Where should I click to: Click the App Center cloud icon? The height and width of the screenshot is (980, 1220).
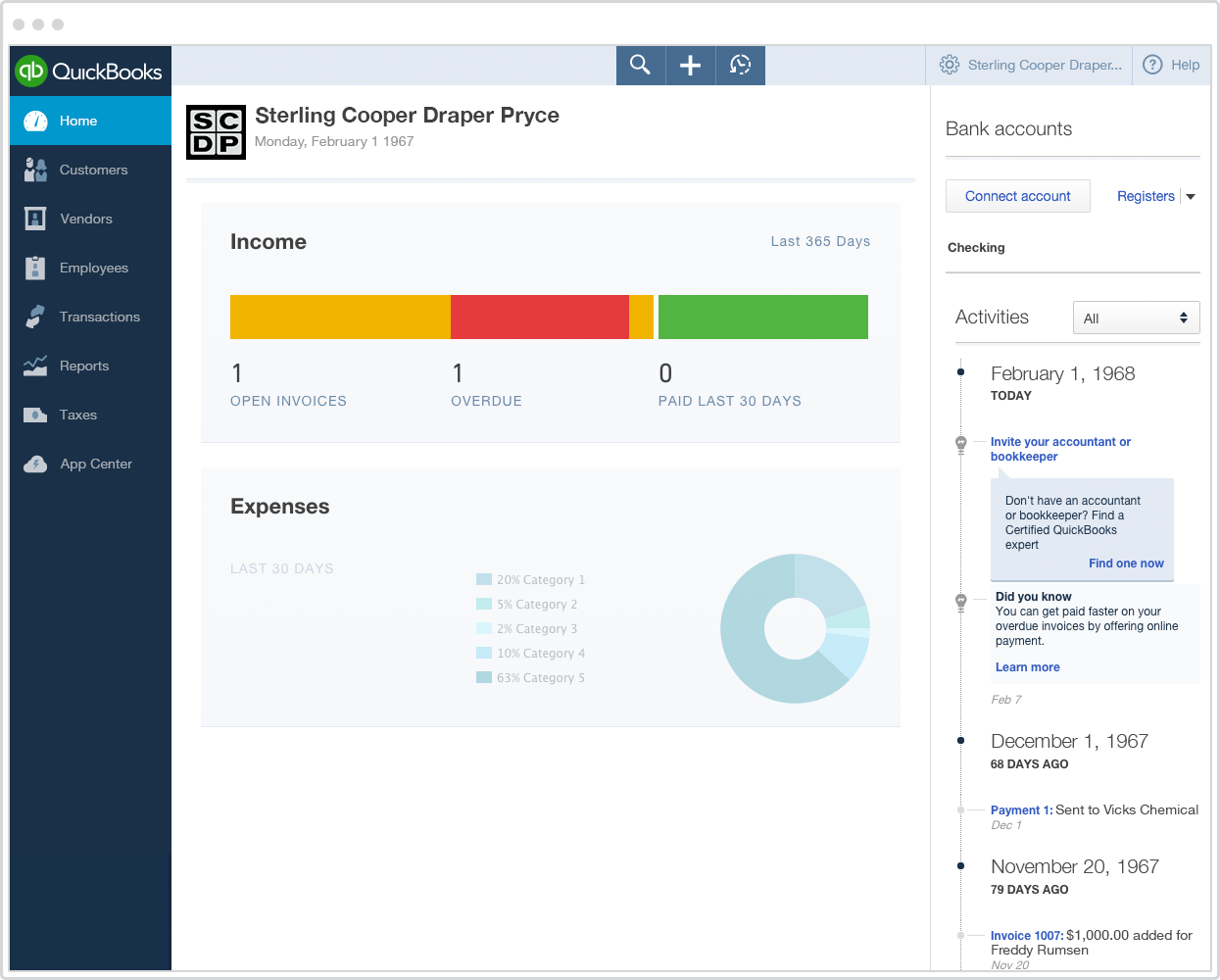[35, 464]
